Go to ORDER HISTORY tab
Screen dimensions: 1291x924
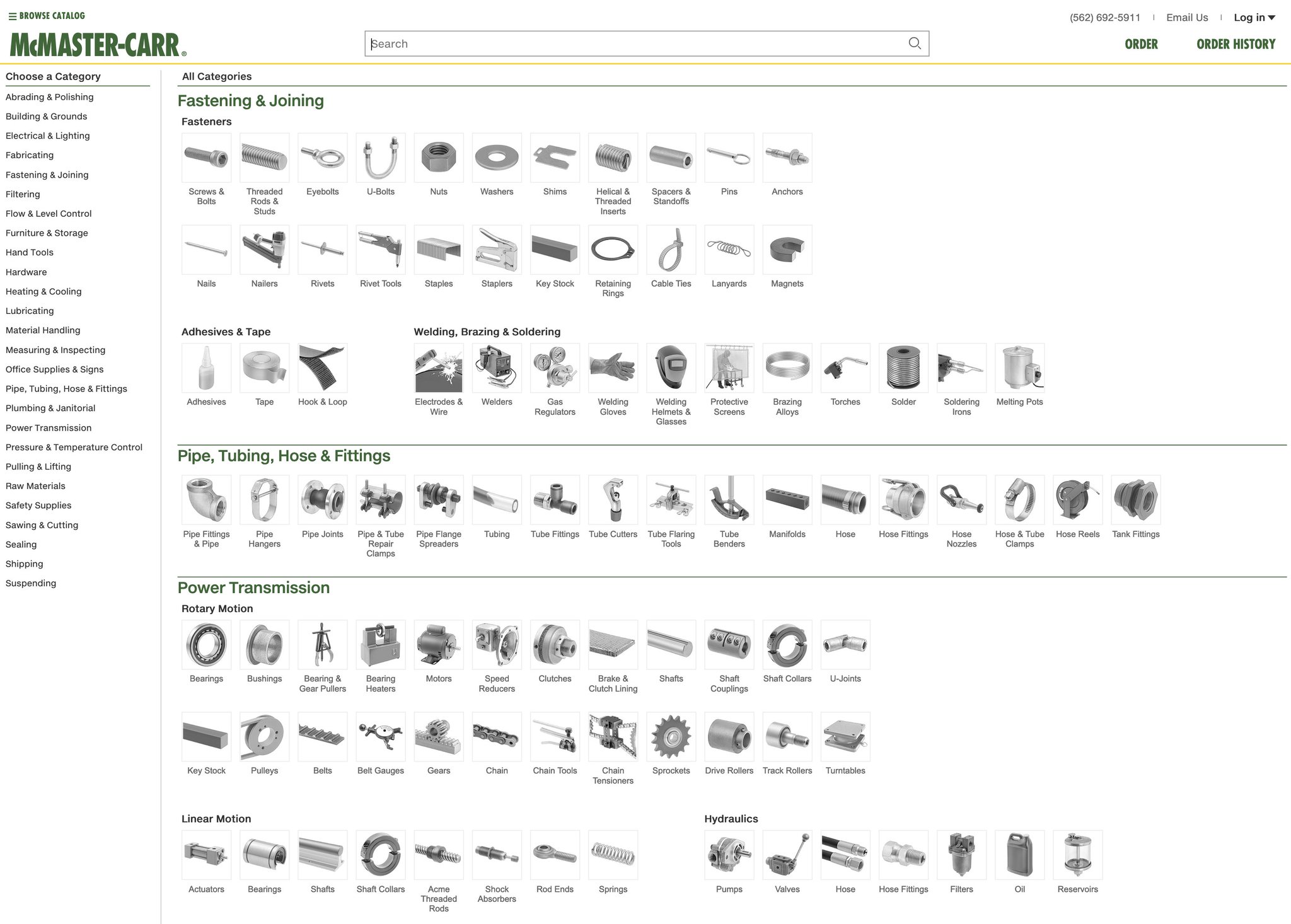[x=1236, y=44]
